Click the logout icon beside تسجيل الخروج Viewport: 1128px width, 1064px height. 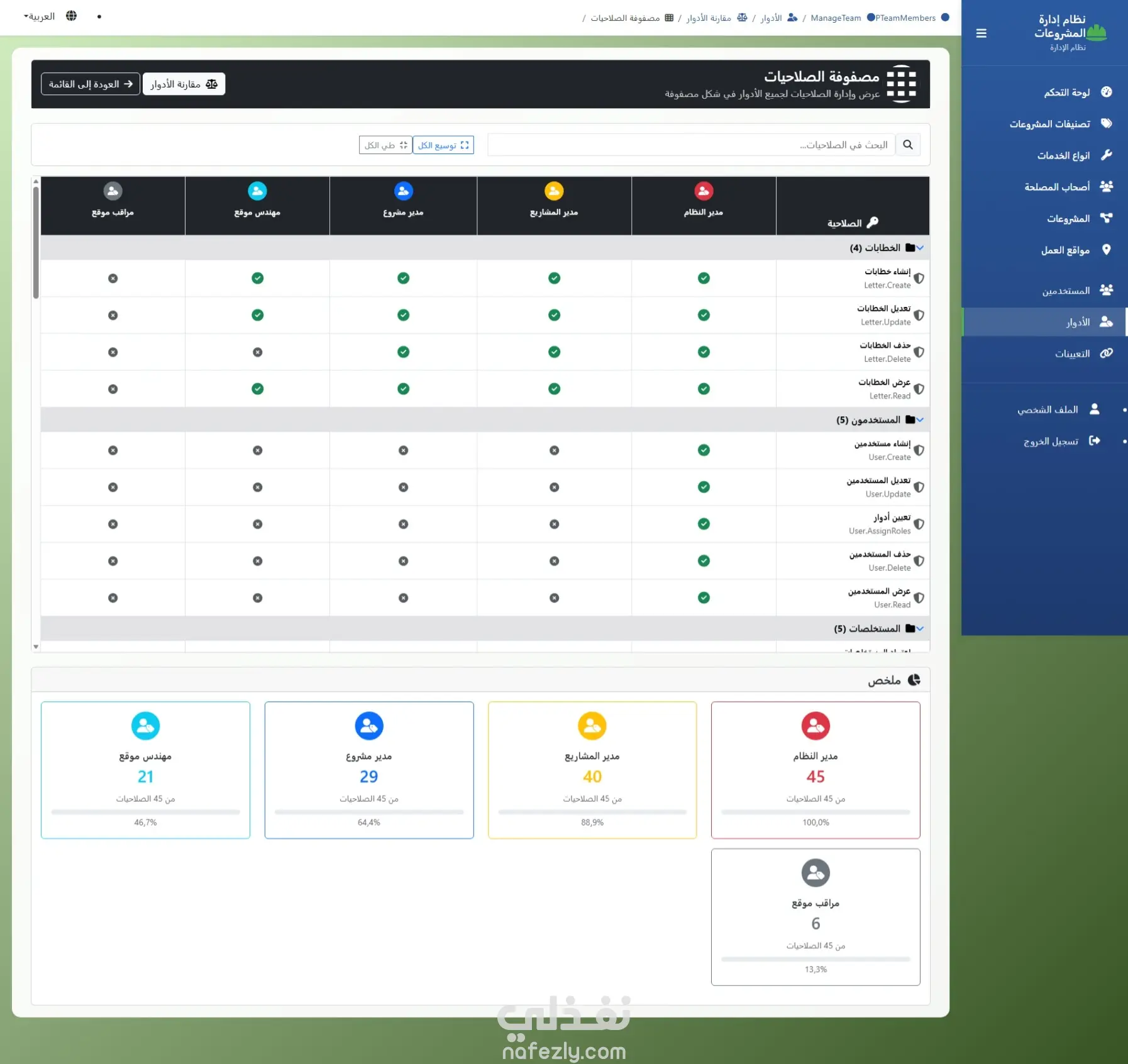click(x=1095, y=441)
